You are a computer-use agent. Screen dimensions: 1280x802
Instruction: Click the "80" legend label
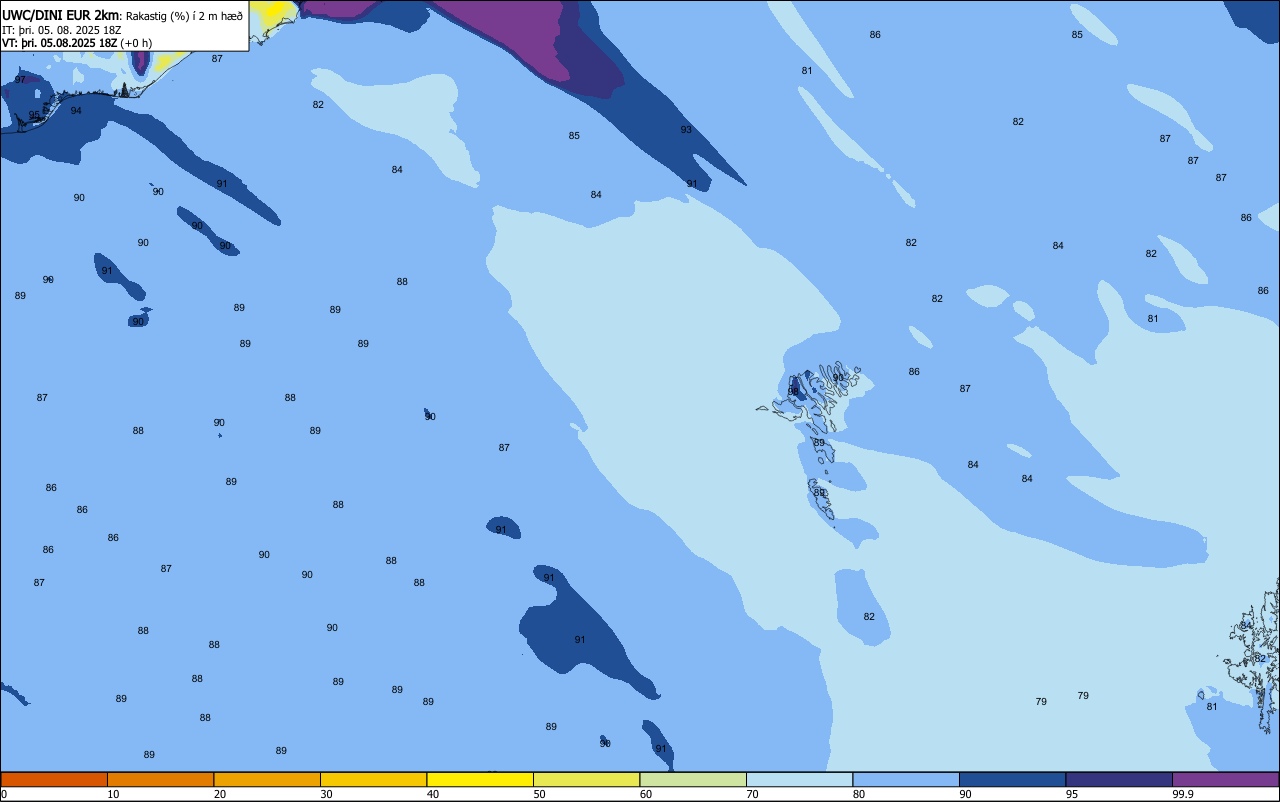[x=859, y=794]
